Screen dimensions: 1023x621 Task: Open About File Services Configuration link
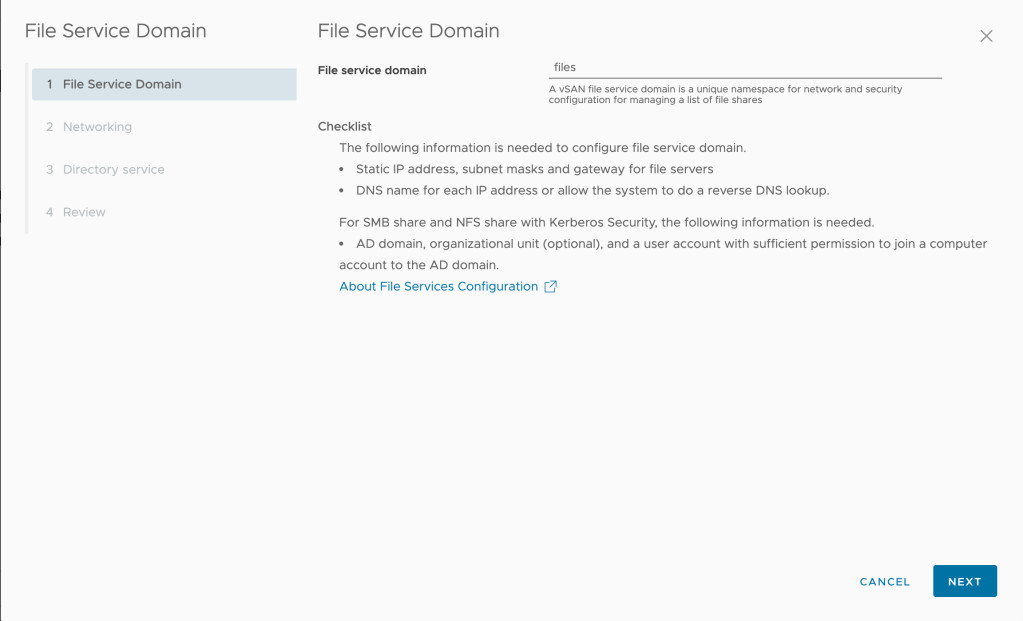click(x=438, y=286)
